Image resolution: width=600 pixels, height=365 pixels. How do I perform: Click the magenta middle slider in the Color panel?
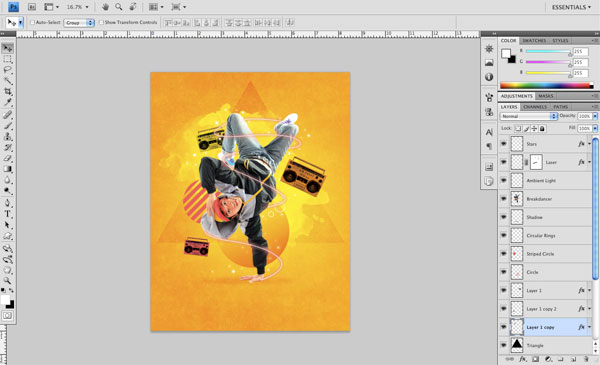pyautogui.click(x=548, y=62)
